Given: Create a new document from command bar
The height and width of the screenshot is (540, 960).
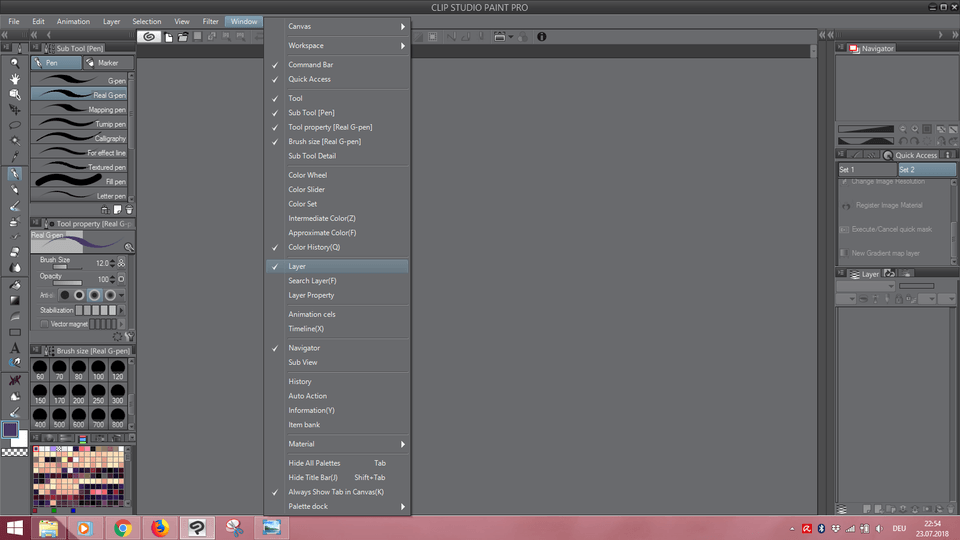Looking at the screenshot, I should (x=168, y=37).
